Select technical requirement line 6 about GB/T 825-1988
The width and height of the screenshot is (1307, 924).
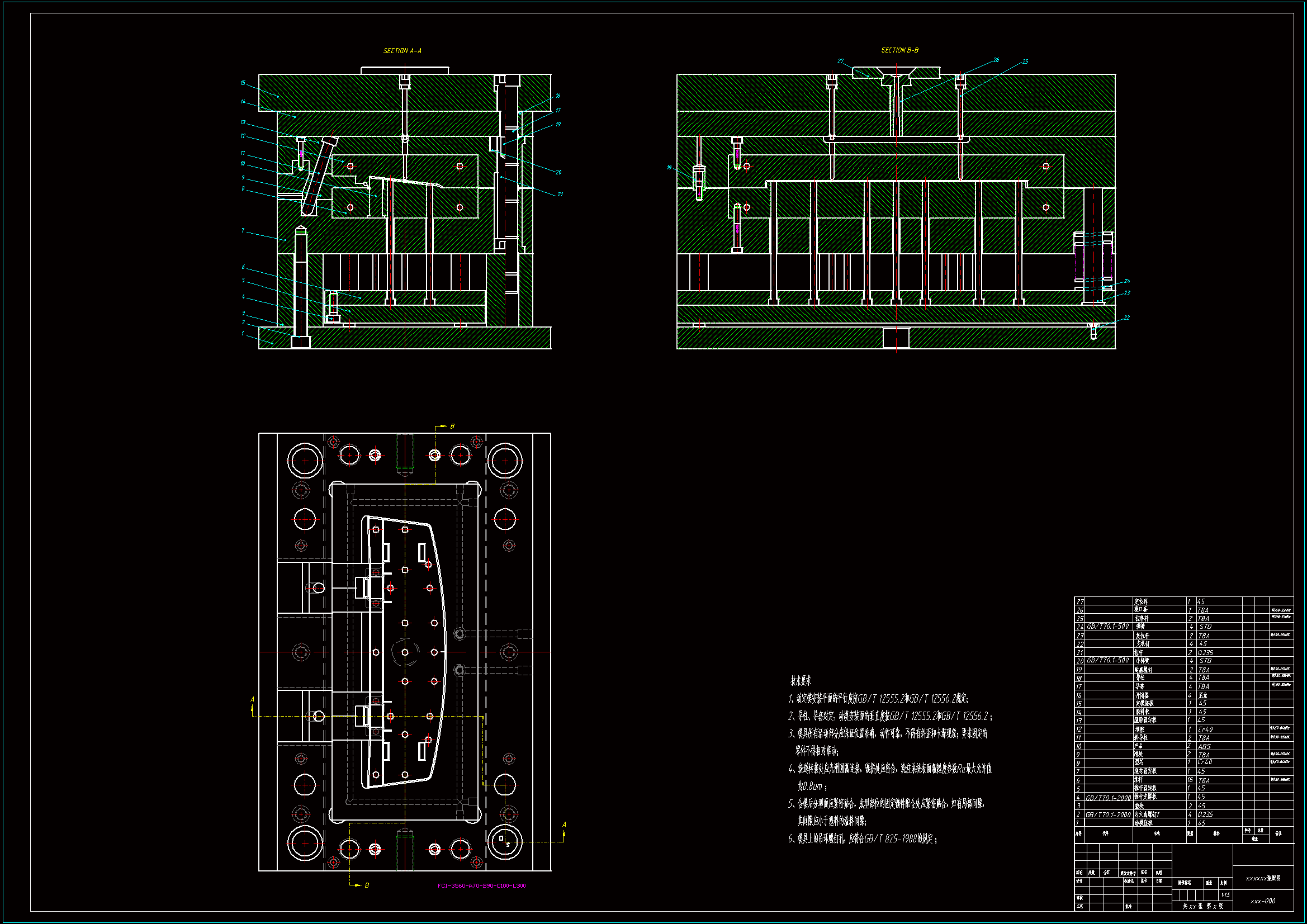[x=862, y=838]
